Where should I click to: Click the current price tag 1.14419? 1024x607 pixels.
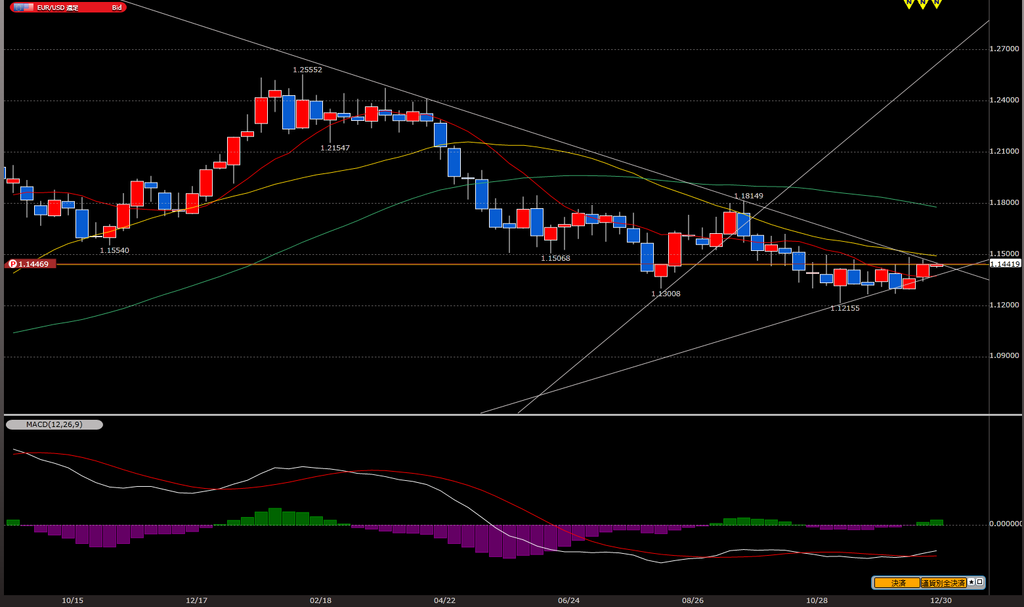point(1005,264)
